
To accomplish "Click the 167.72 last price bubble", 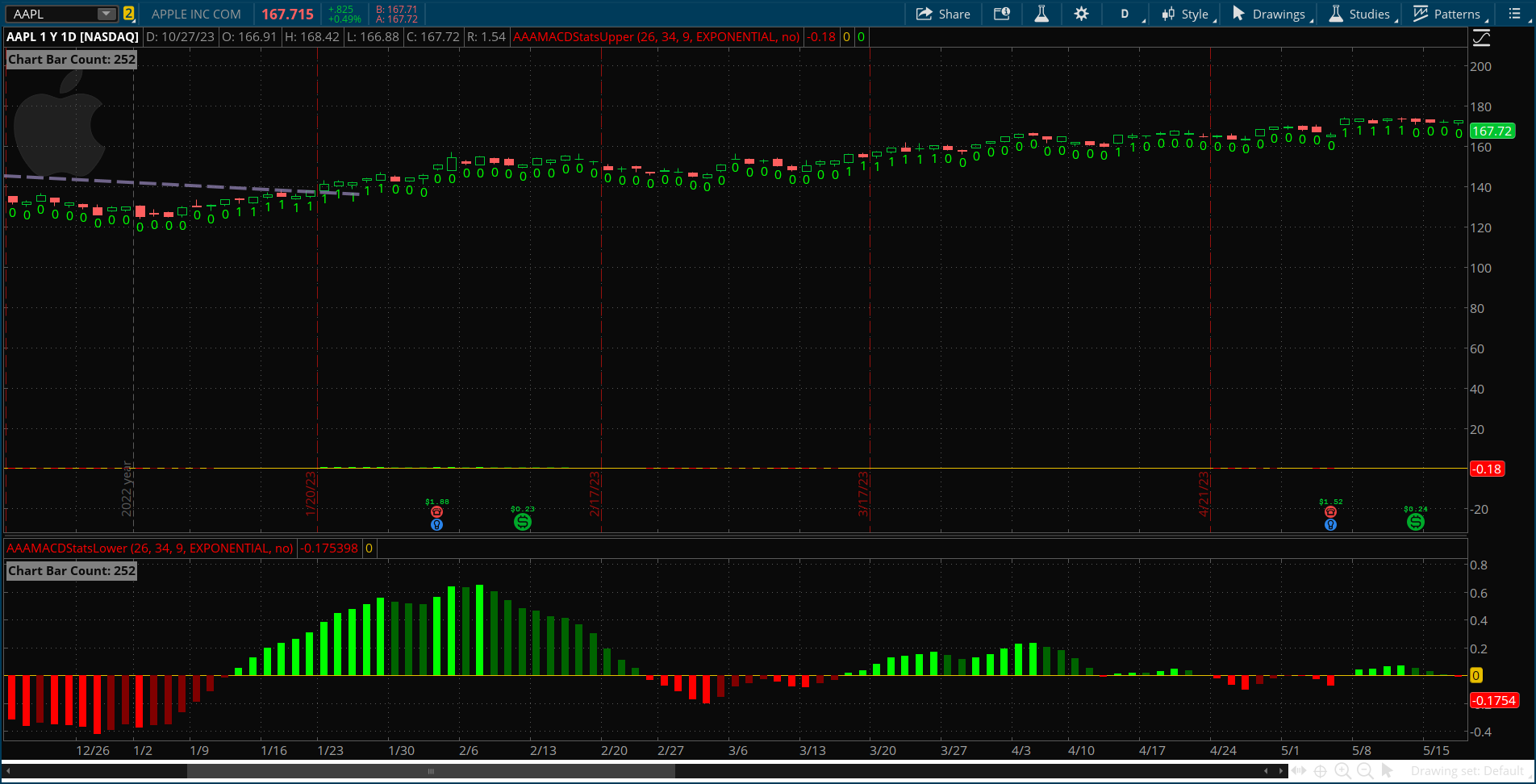I will [1492, 131].
